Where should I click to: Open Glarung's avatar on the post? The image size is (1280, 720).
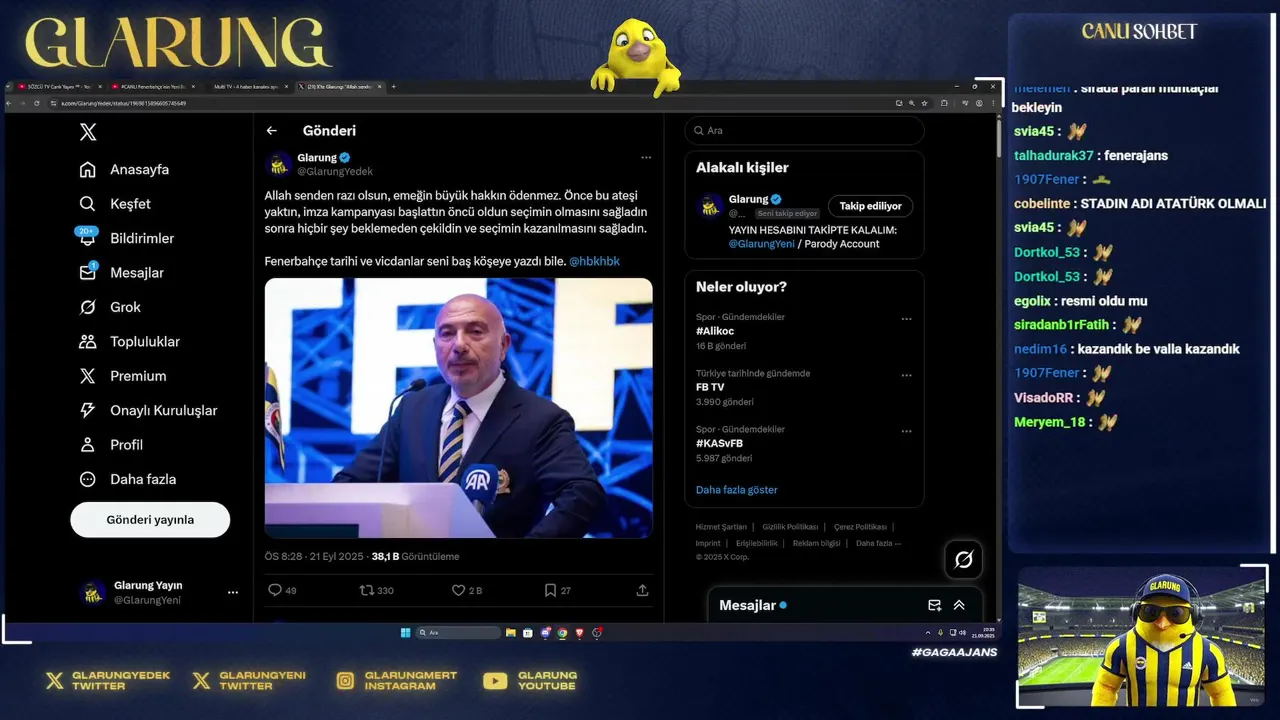(x=279, y=164)
